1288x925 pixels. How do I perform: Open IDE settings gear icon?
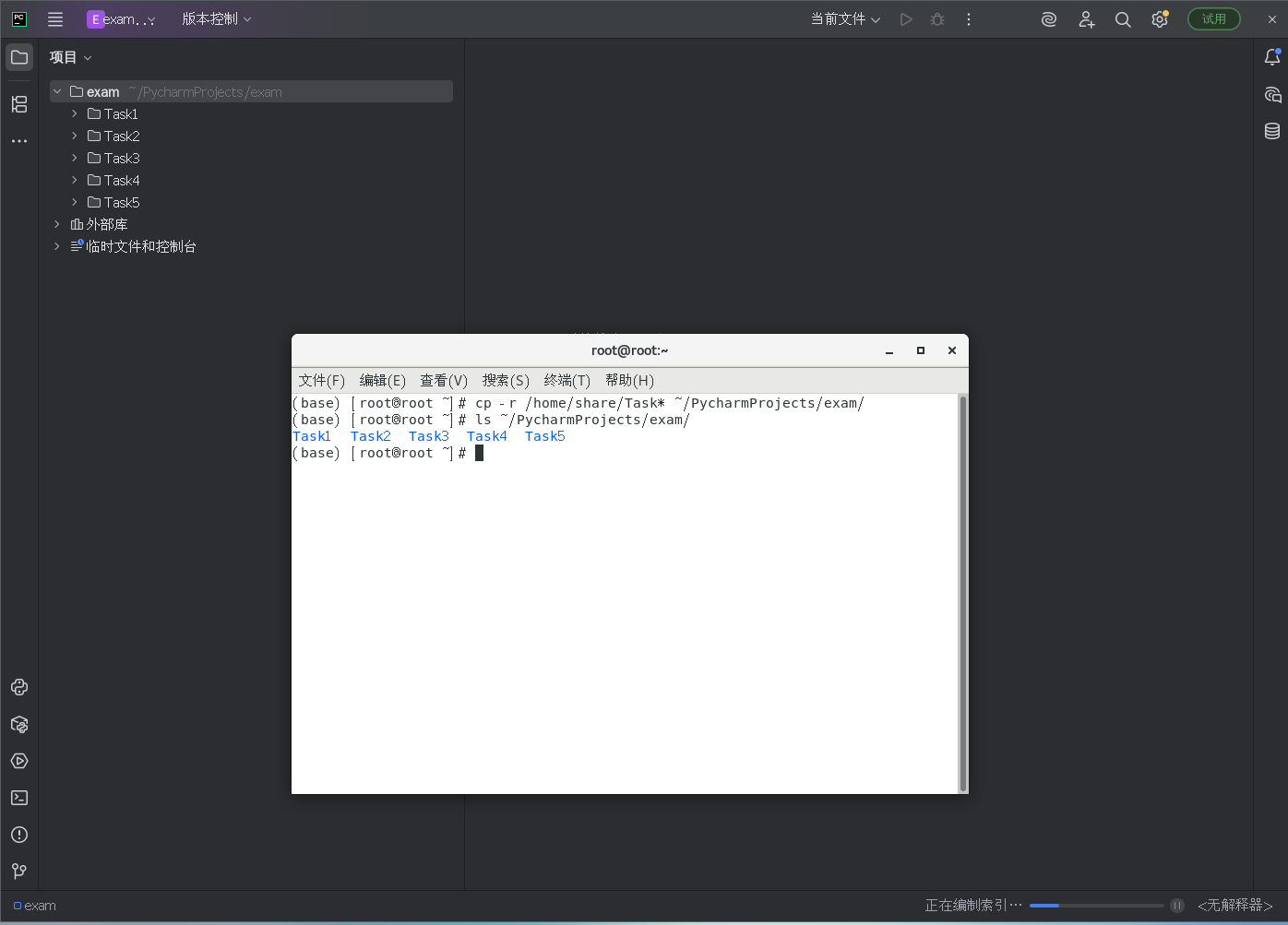[x=1160, y=19]
